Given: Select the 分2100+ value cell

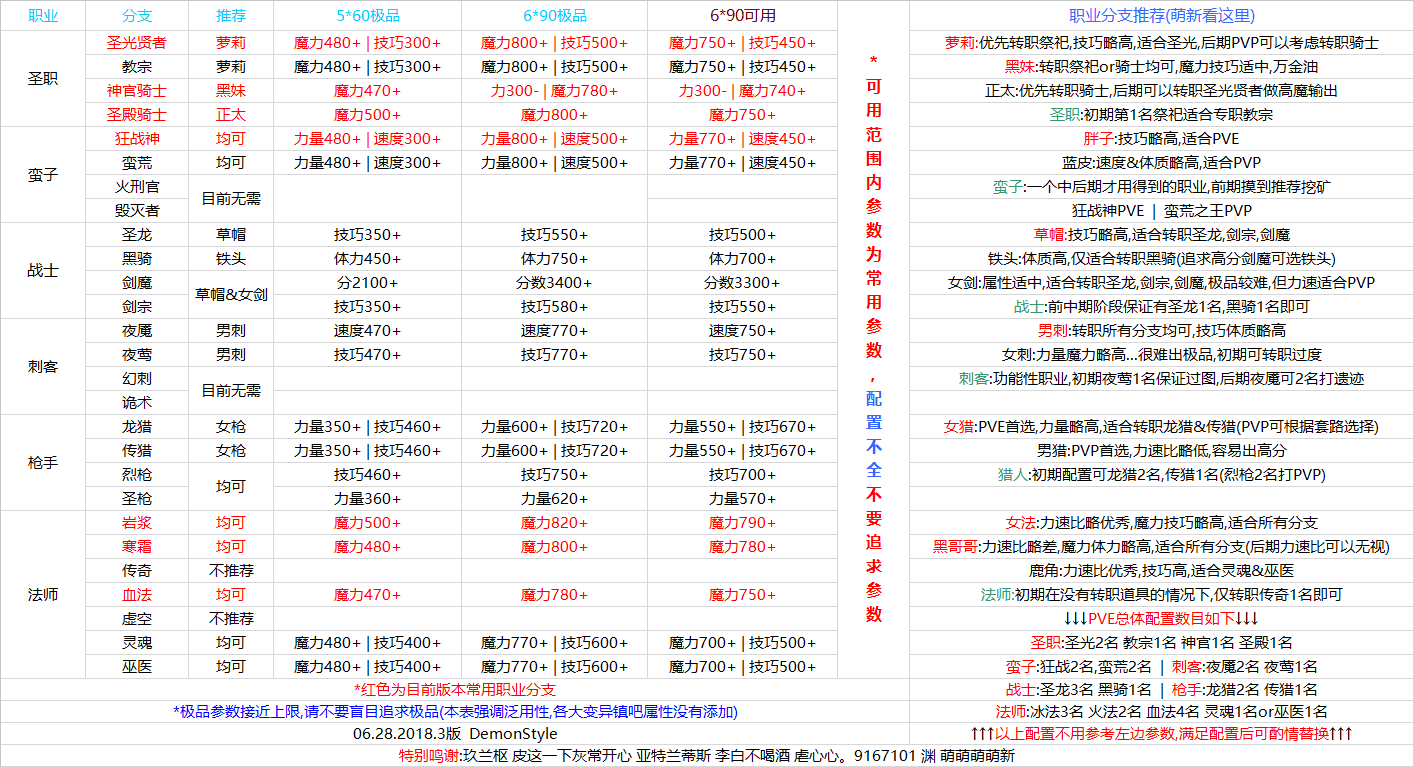Looking at the screenshot, I should point(367,283).
